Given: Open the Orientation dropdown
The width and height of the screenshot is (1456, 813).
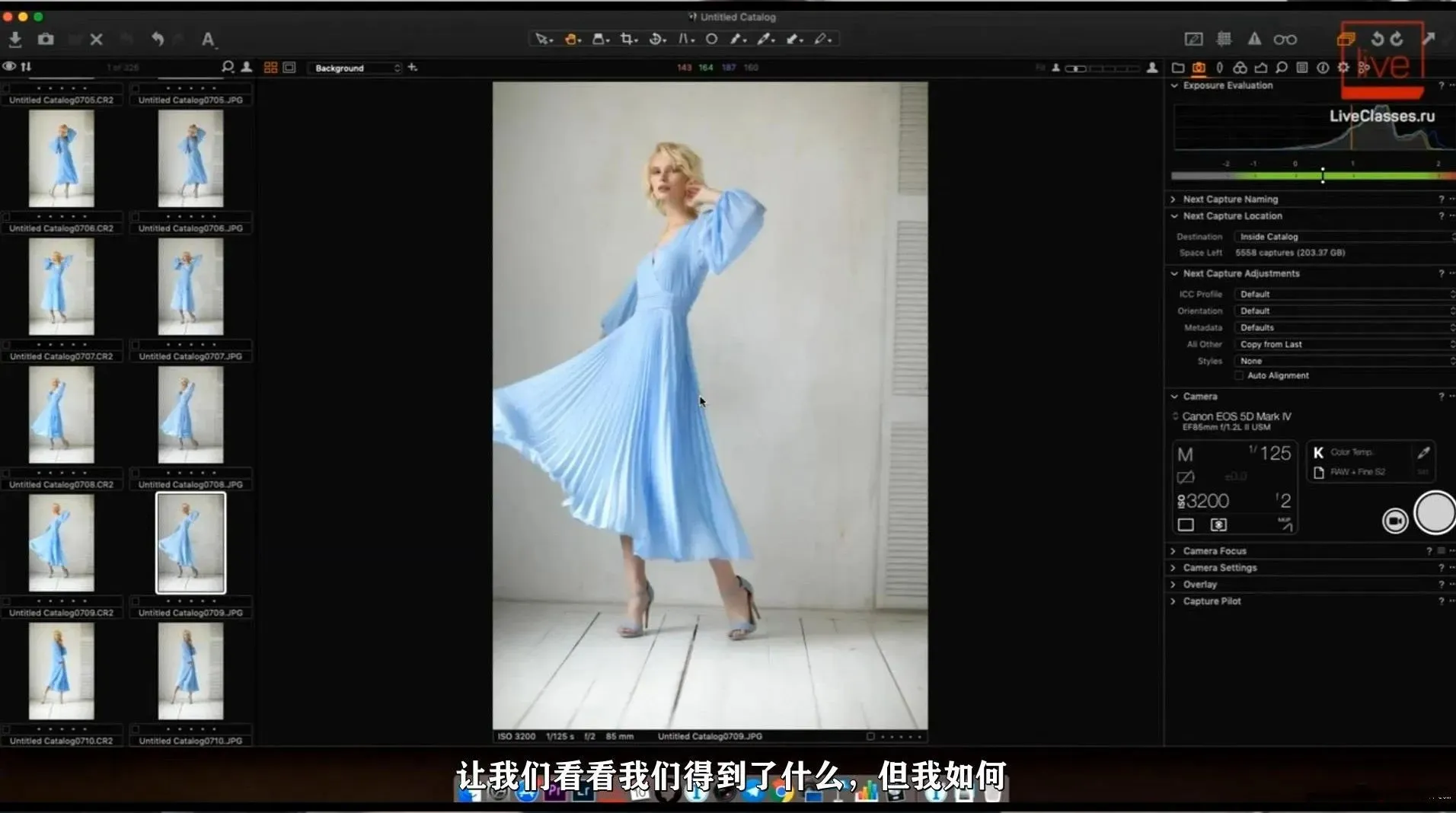Looking at the screenshot, I should [x=1344, y=311].
